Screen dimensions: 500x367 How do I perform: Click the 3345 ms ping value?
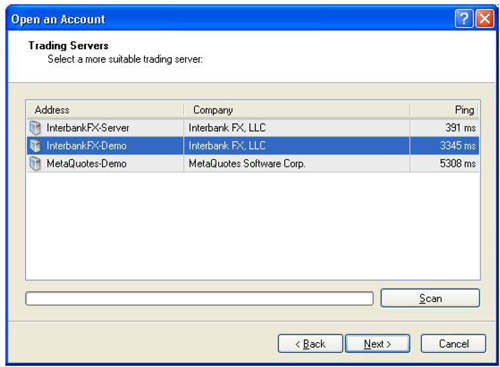(x=458, y=146)
